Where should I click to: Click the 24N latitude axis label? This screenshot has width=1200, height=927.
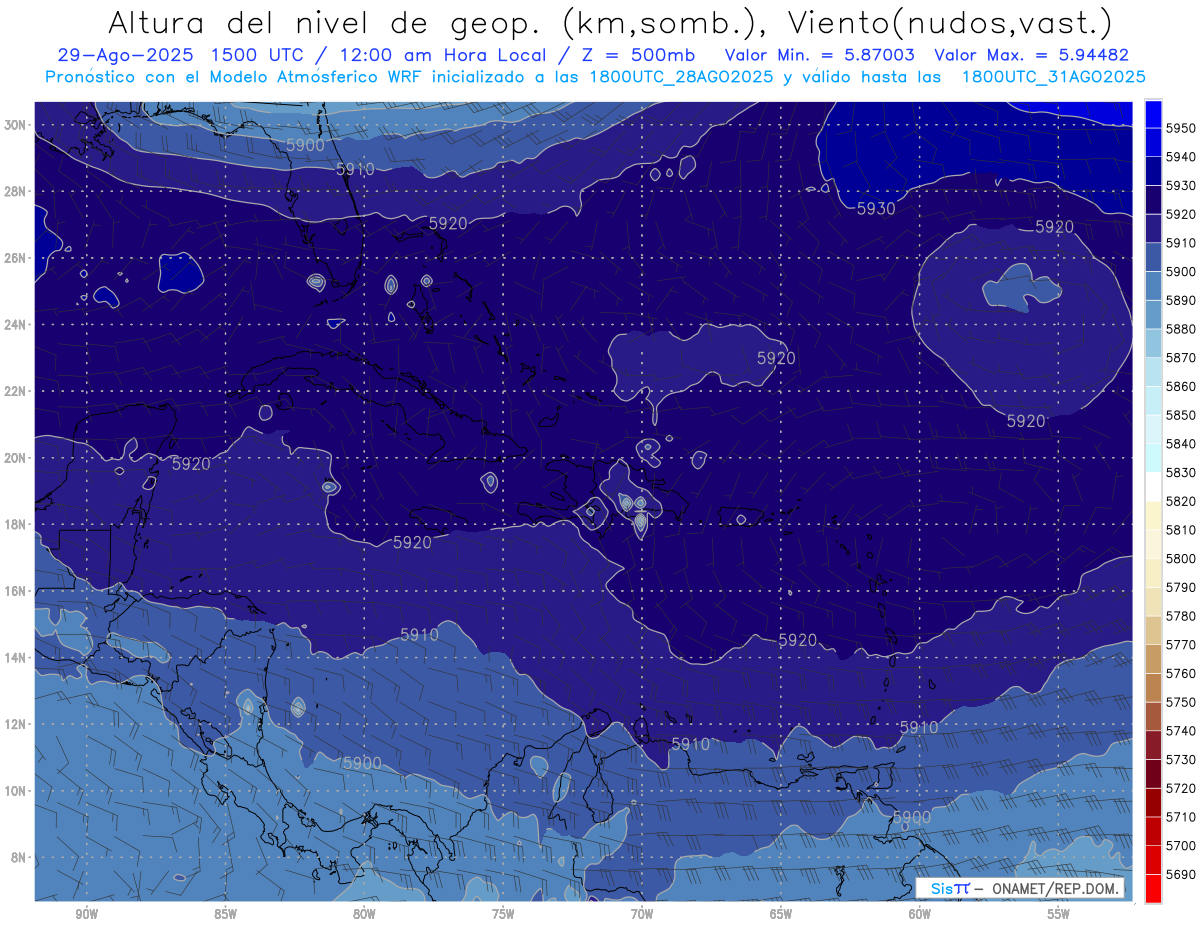(14, 325)
